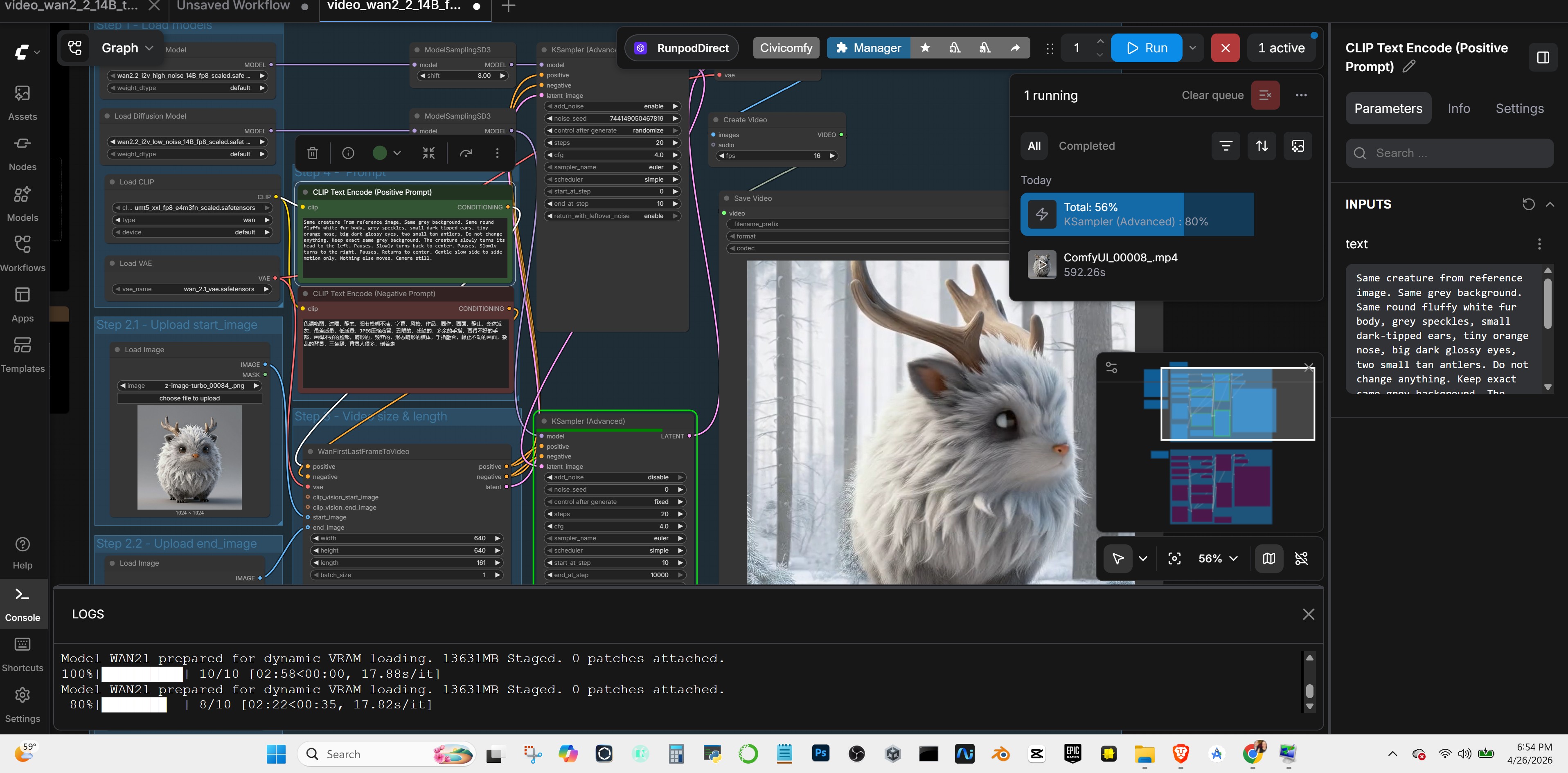Toggle add_noise enable in KSampler
The image size is (1568, 773).
pos(612,106)
